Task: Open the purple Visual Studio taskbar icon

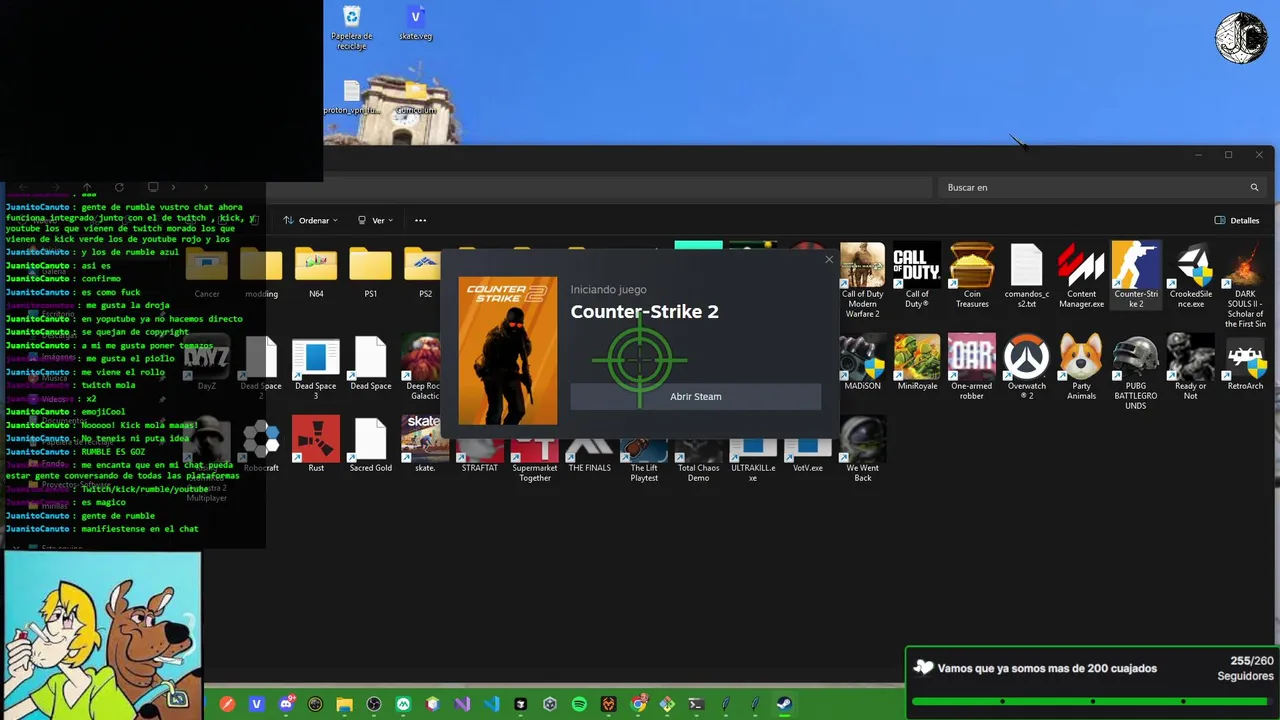Action: 462,704
